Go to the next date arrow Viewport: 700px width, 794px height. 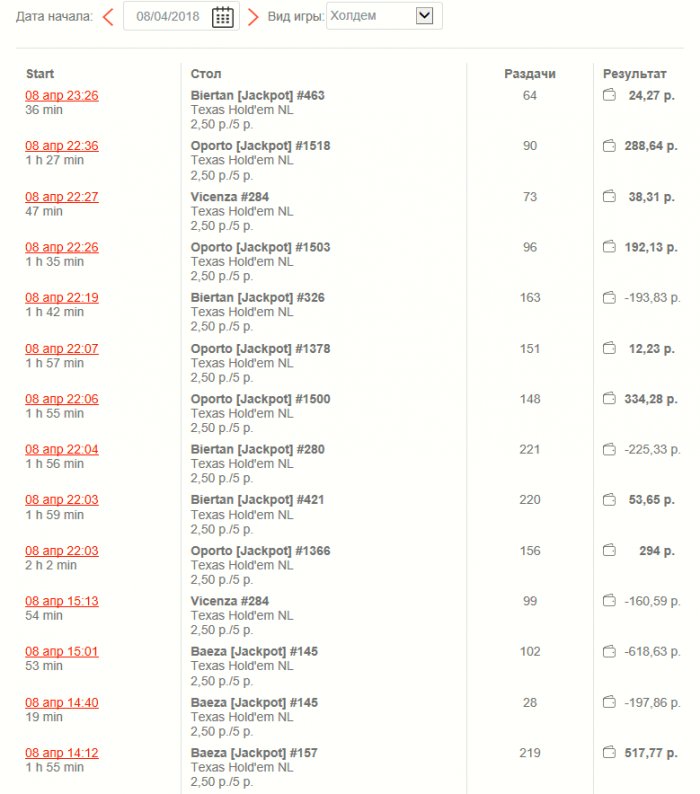(253, 16)
